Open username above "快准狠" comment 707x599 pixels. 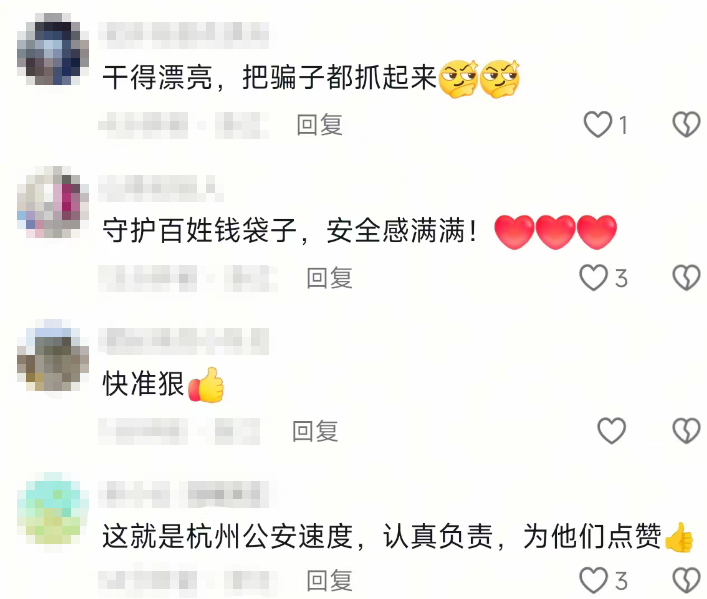pos(184,341)
